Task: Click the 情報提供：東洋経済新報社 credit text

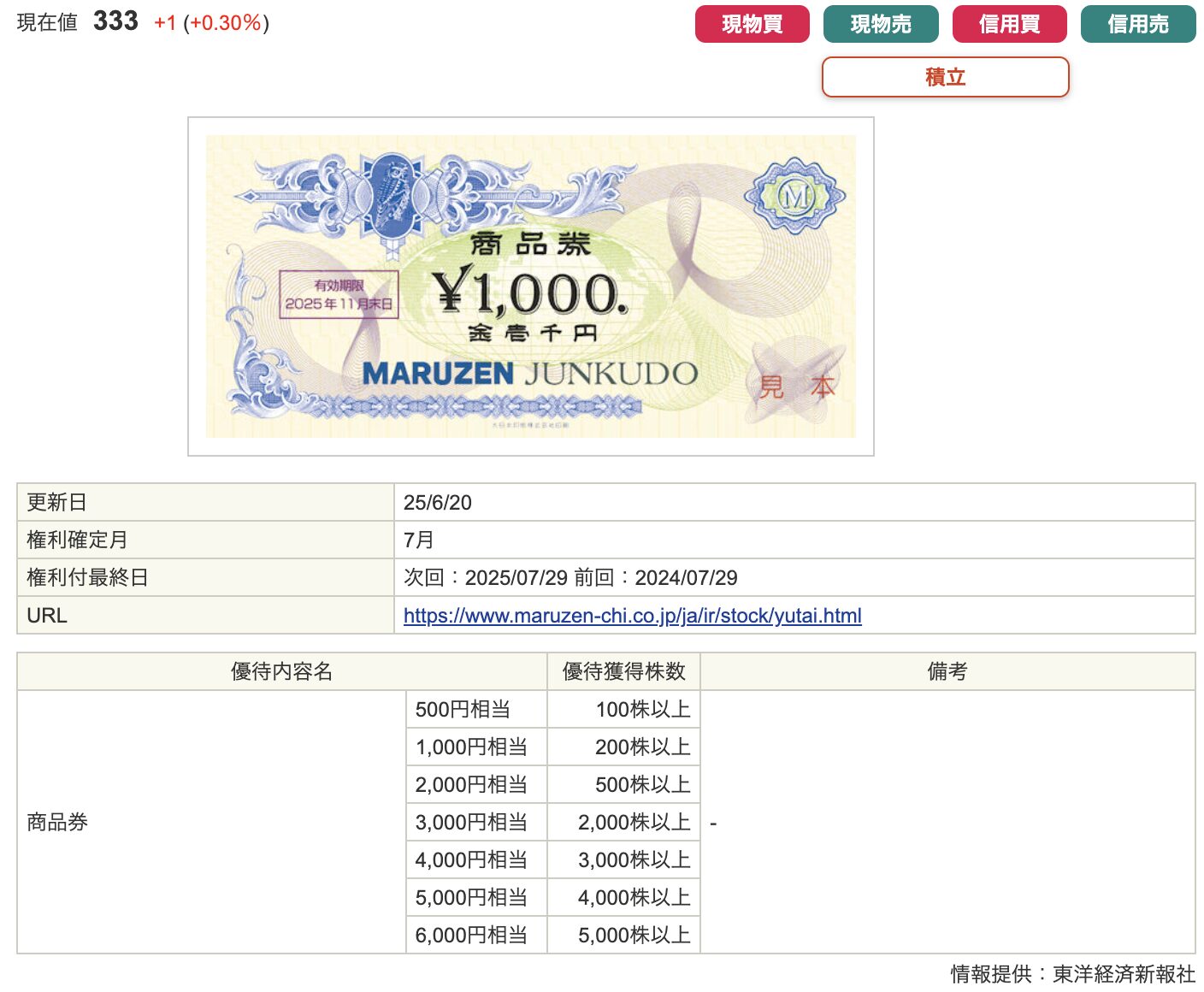Action: [x=1072, y=974]
